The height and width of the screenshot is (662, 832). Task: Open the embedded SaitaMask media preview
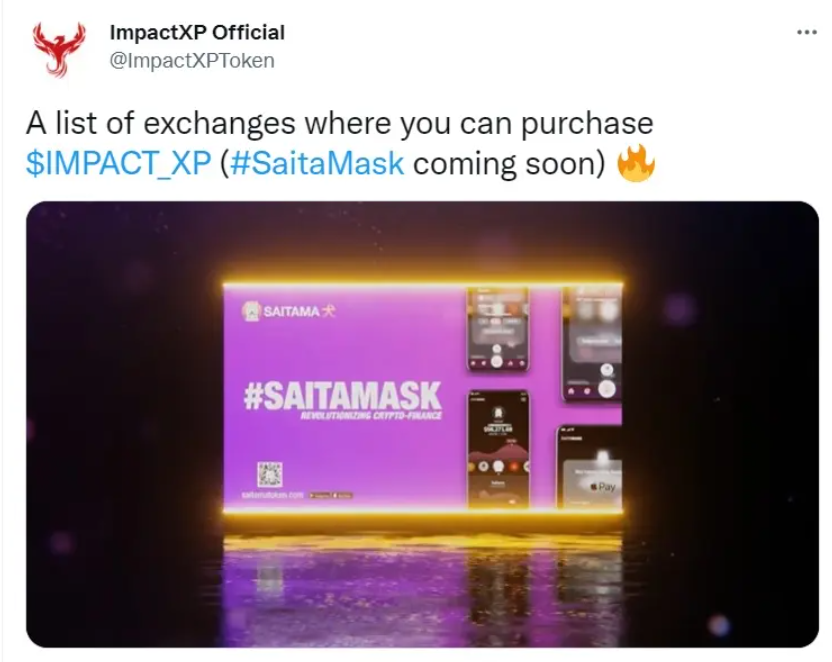pyautogui.click(x=422, y=424)
